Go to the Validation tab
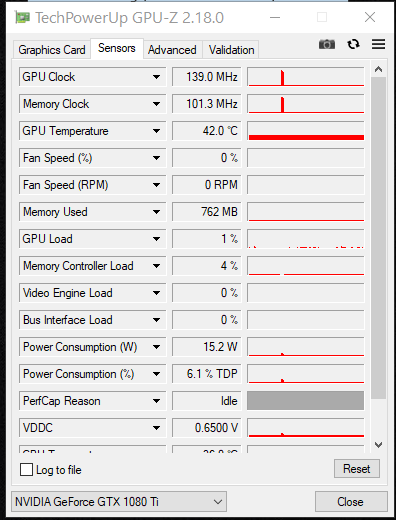This screenshot has height=520, width=396. [231, 50]
